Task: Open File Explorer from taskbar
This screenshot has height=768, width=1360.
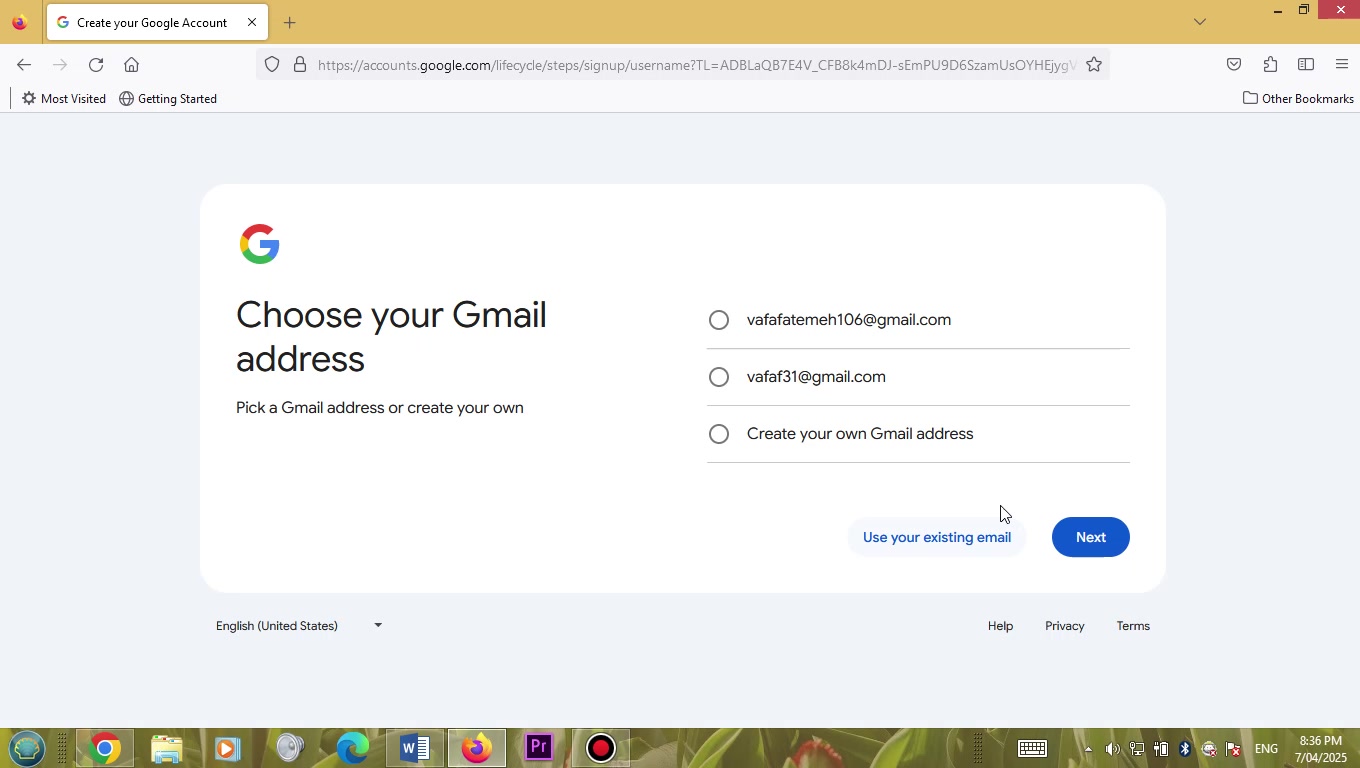Action: point(166,748)
